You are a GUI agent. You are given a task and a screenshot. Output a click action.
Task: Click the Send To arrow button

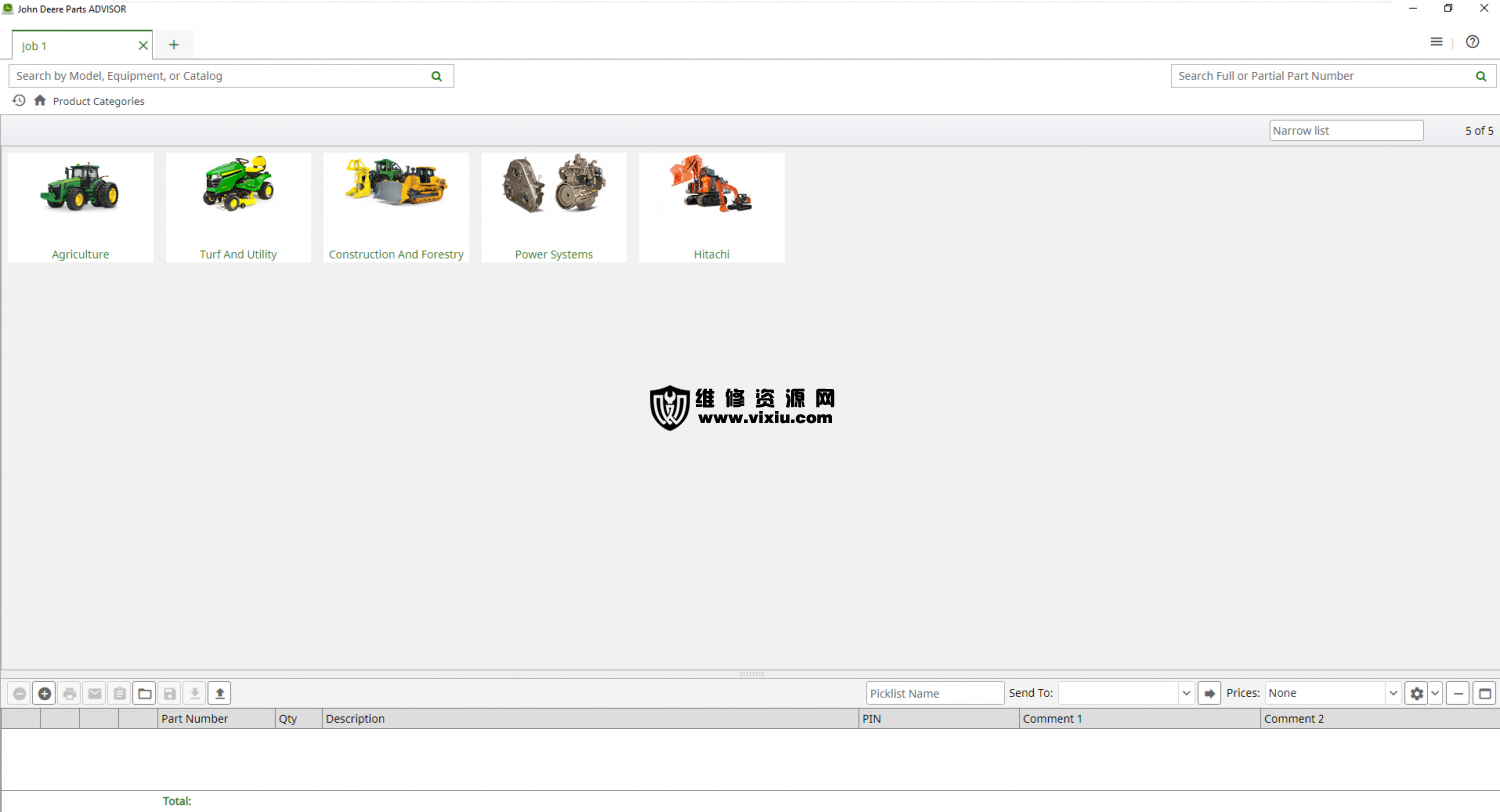coord(1209,693)
